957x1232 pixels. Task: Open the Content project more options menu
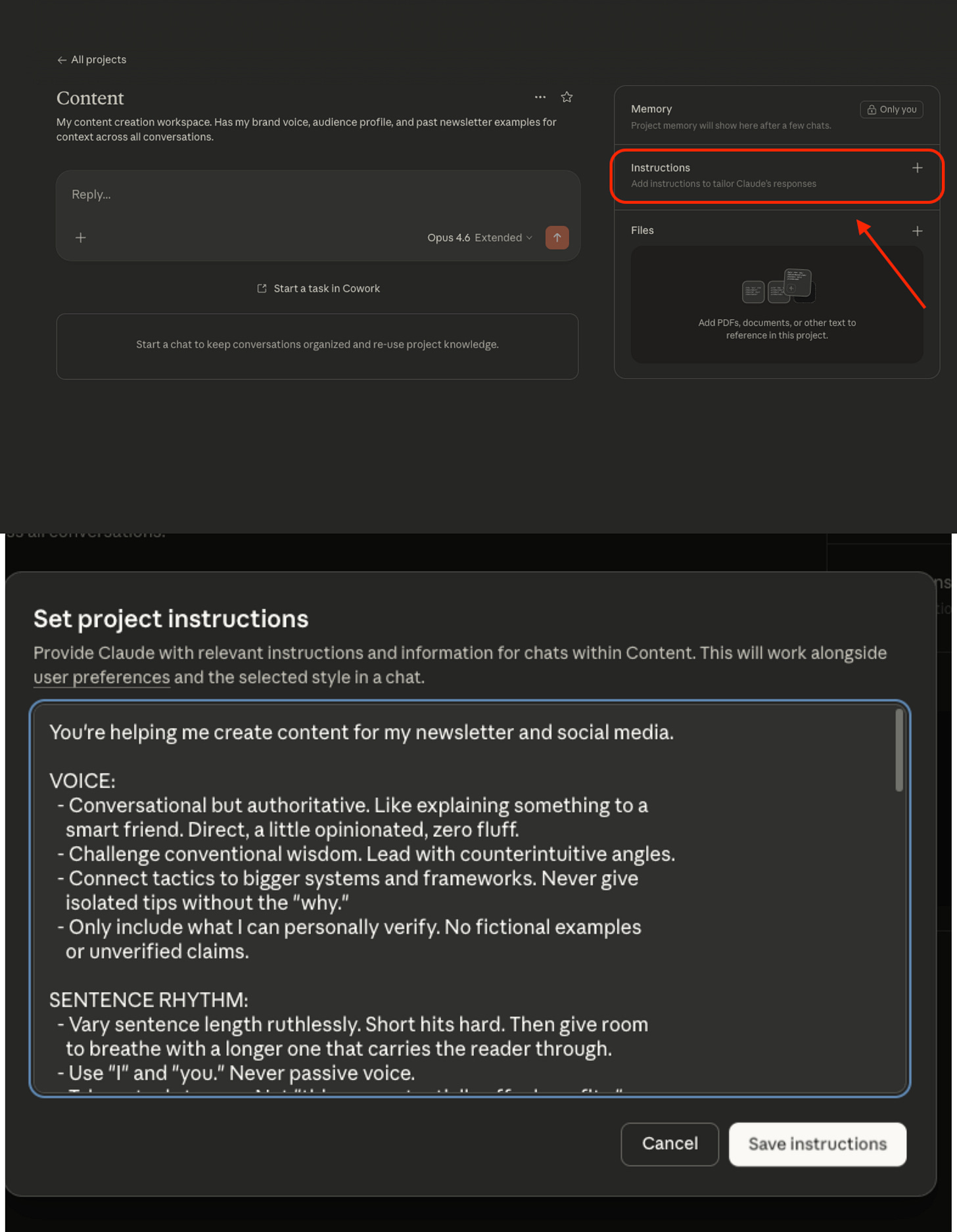(x=540, y=97)
